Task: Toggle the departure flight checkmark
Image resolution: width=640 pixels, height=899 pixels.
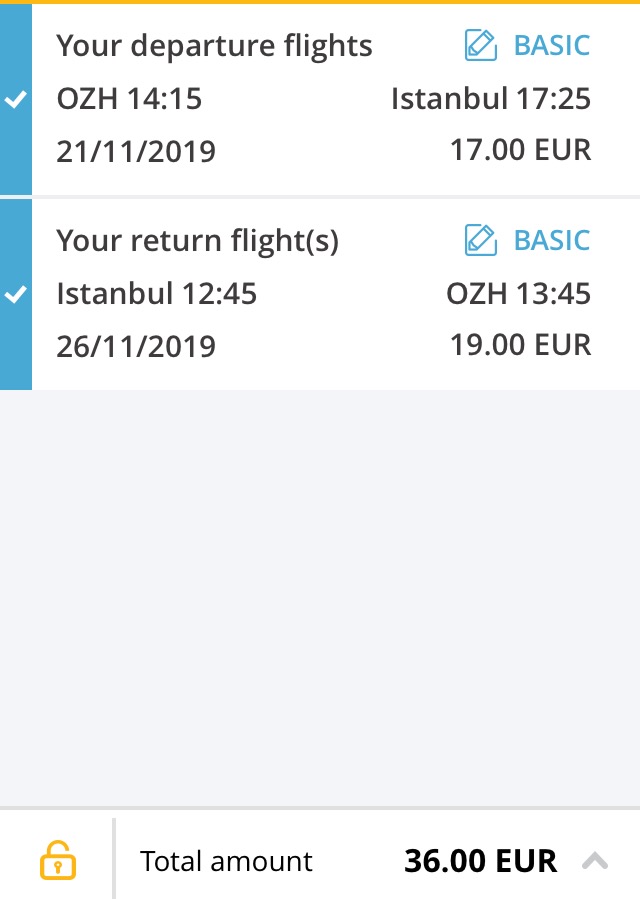Action: tap(15, 100)
